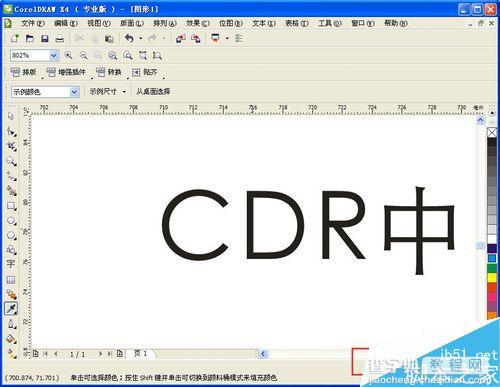Screen dimensions: 500x387
Task: Open the 工具 menu
Action: pos(330,23)
